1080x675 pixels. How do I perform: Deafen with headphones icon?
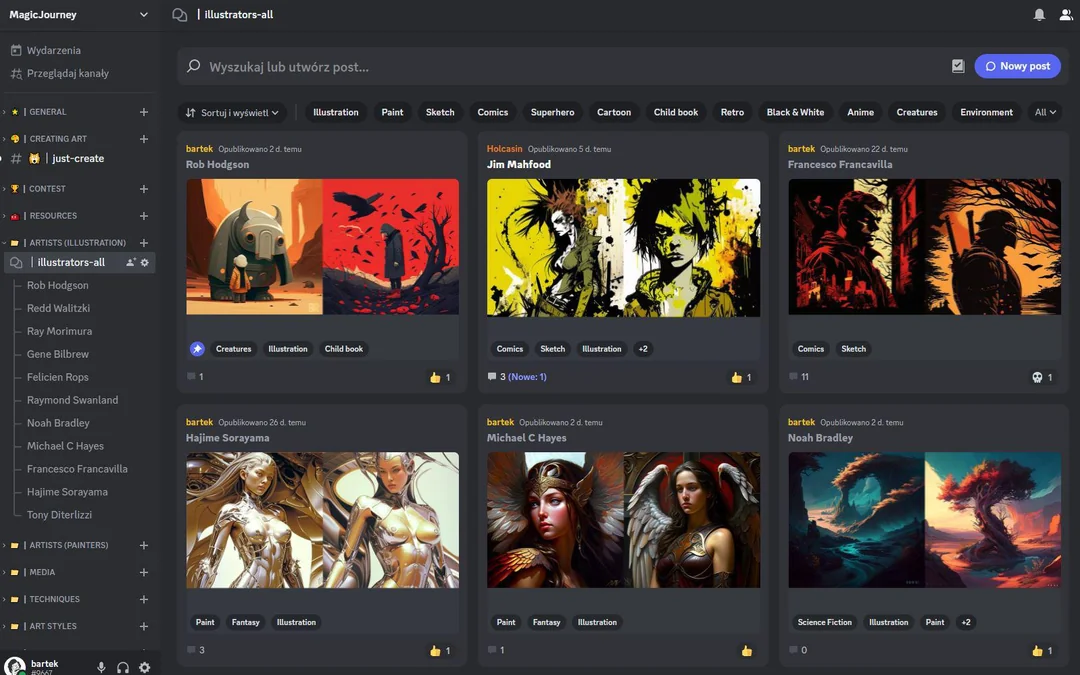[x=123, y=667]
